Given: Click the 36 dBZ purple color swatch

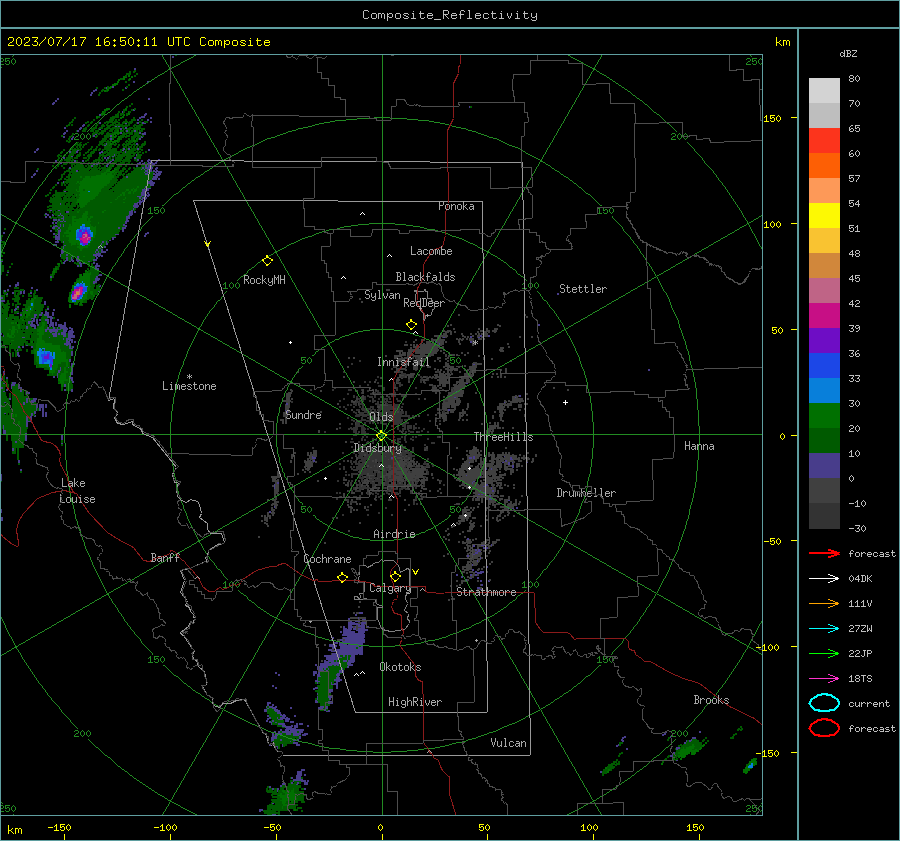Looking at the screenshot, I should click(824, 340).
